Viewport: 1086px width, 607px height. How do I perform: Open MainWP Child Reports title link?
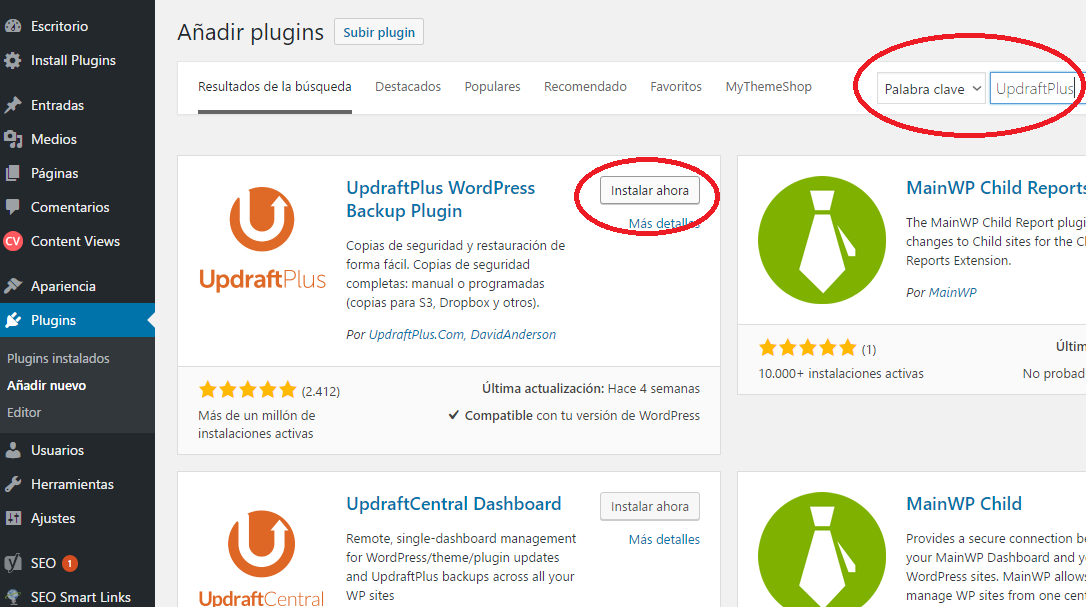coord(996,188)
